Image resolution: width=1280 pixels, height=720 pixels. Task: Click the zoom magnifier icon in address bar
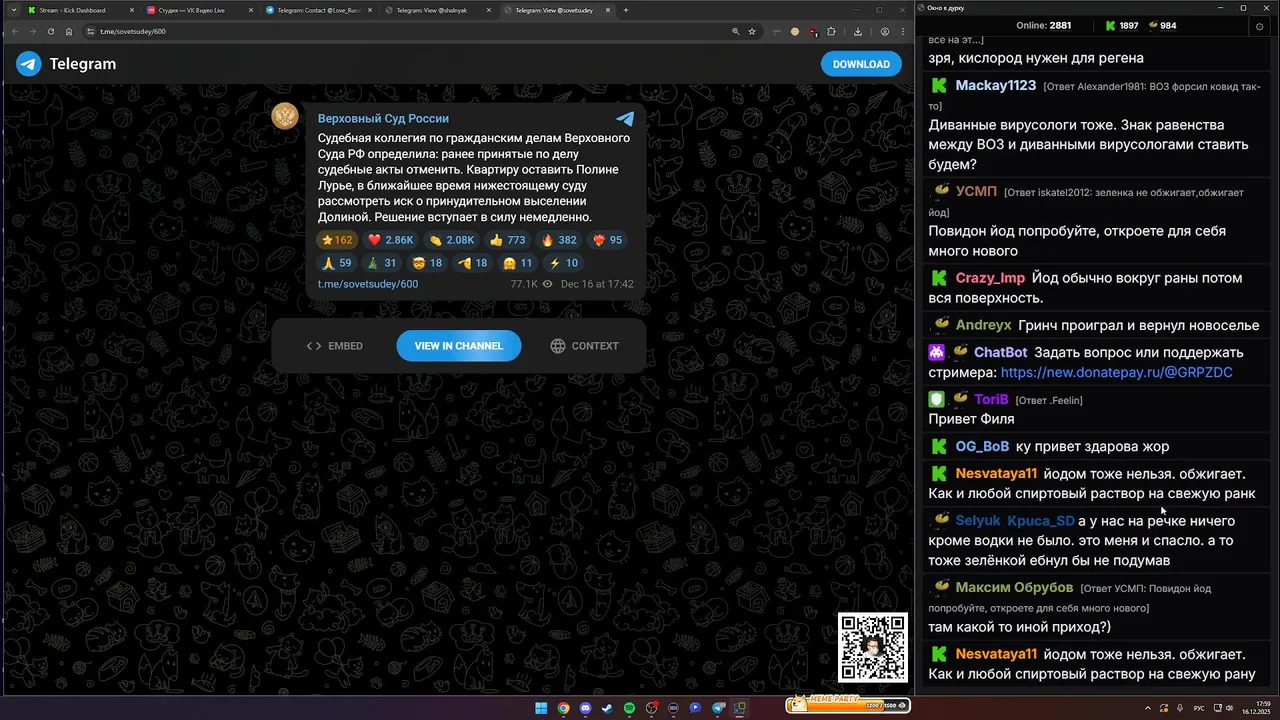[x=736, y=31]
